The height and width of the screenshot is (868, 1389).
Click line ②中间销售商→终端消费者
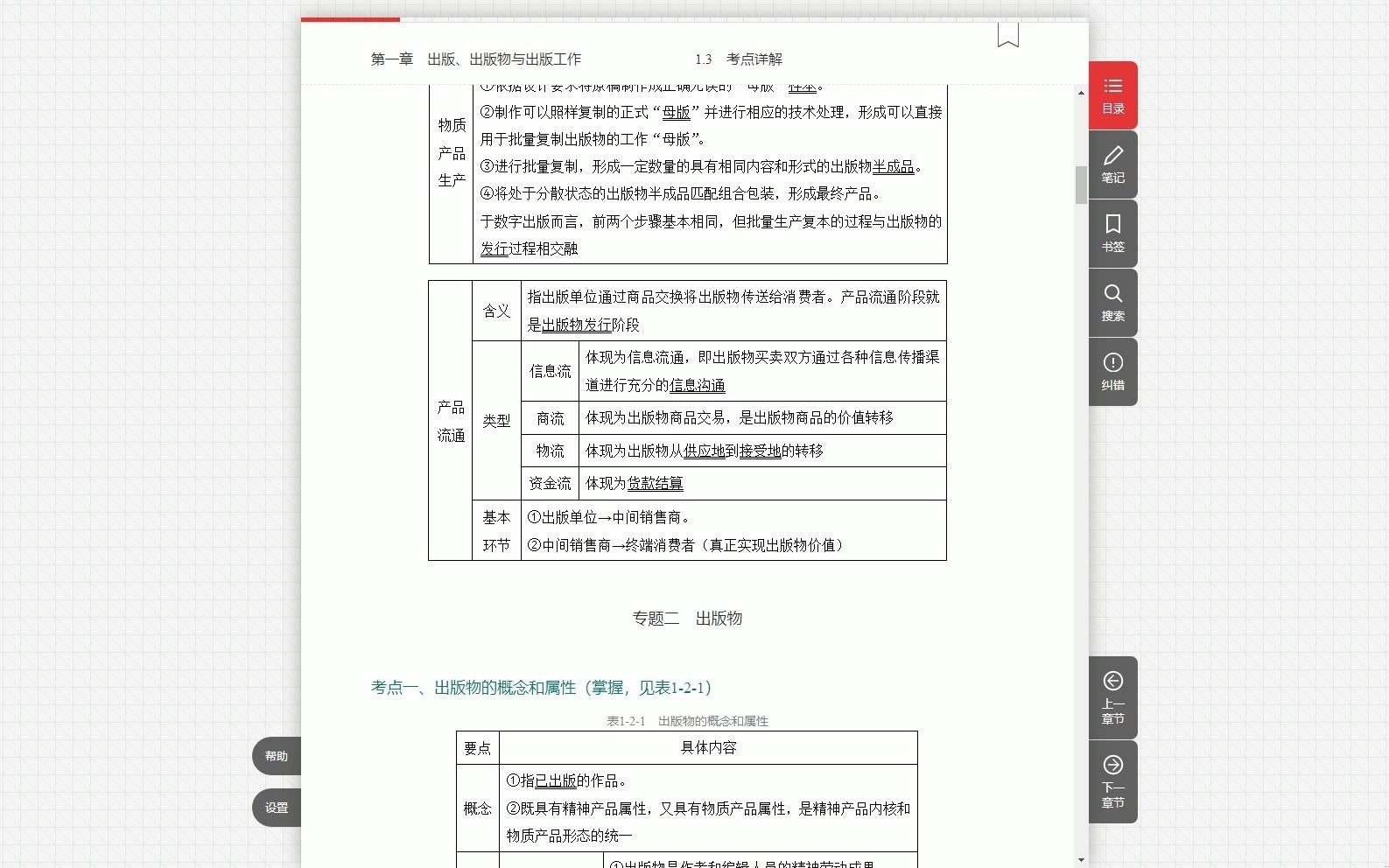[685, 545]
